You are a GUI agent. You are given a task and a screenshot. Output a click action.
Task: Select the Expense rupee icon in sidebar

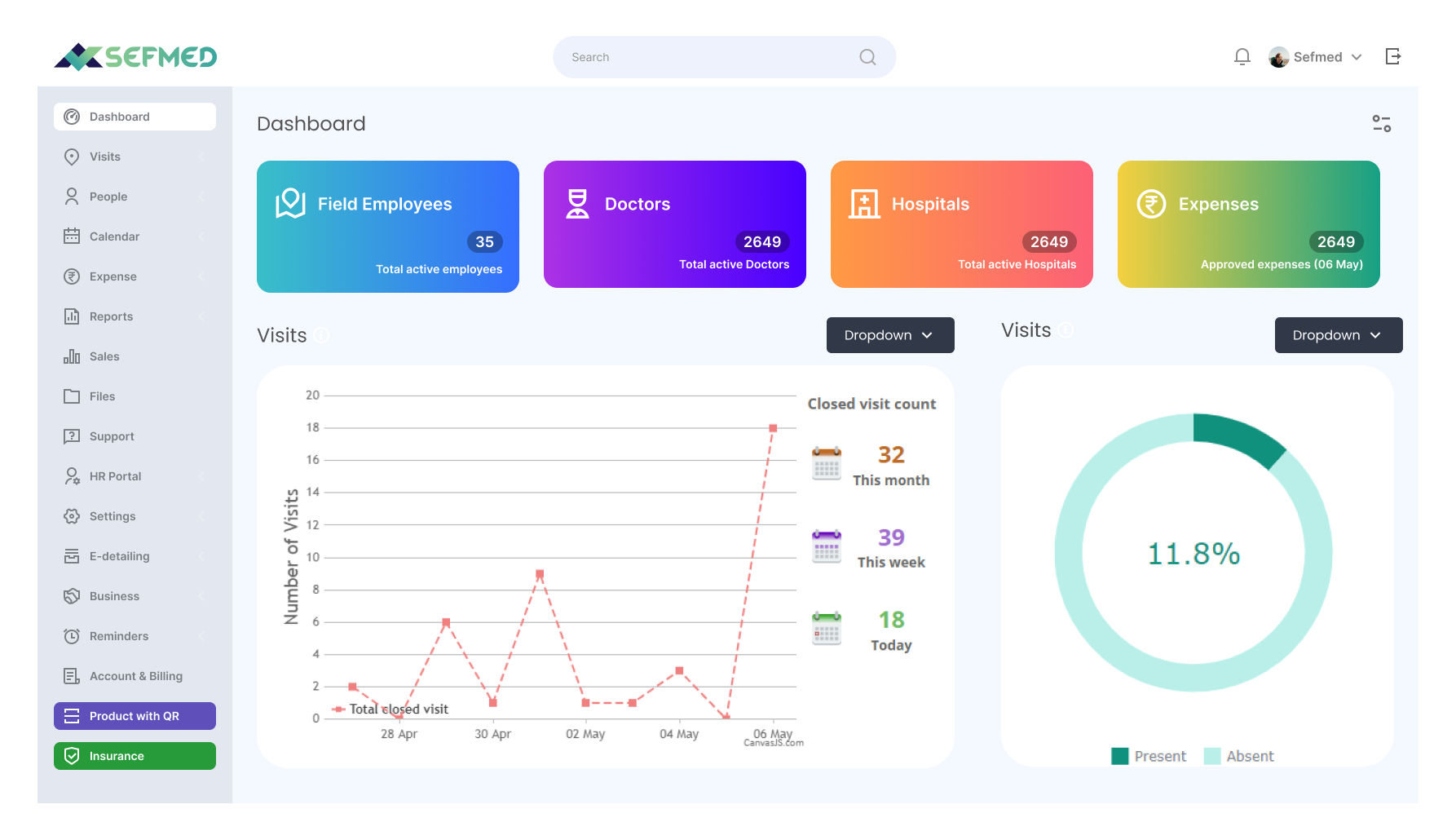pos(71,276)
